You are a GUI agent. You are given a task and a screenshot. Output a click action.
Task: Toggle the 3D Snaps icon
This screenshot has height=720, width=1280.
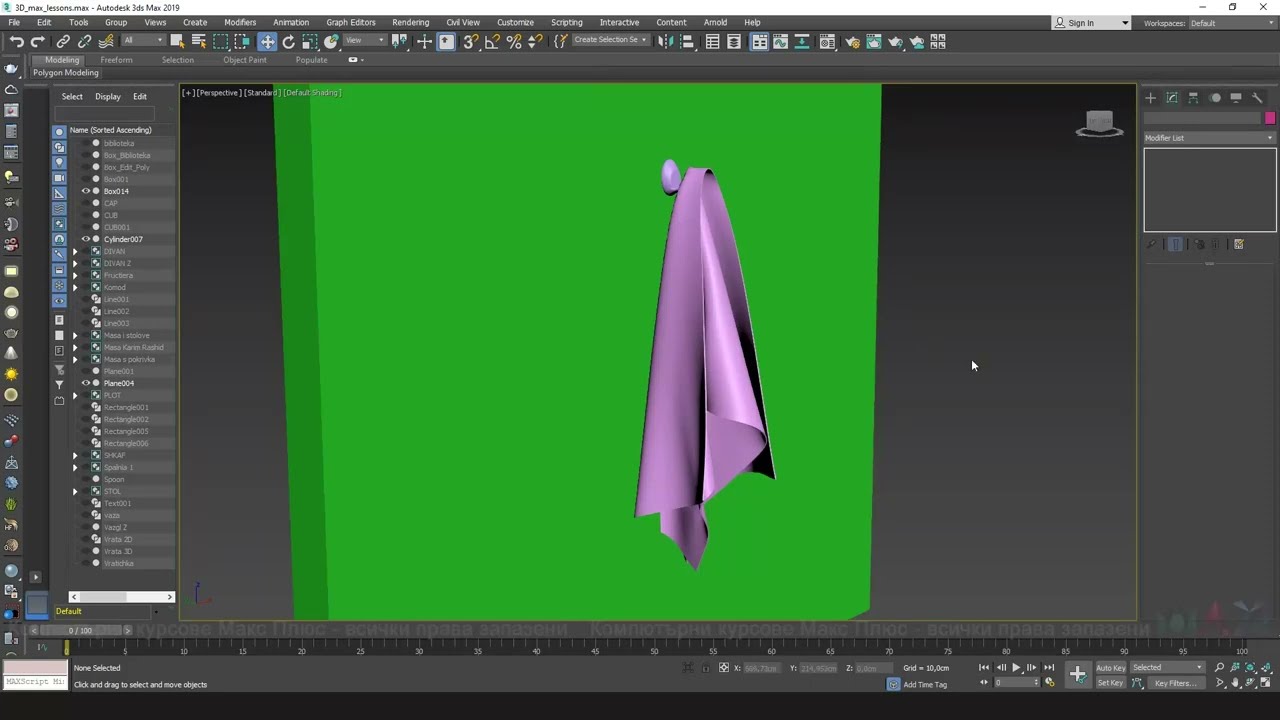coord(470,41)
